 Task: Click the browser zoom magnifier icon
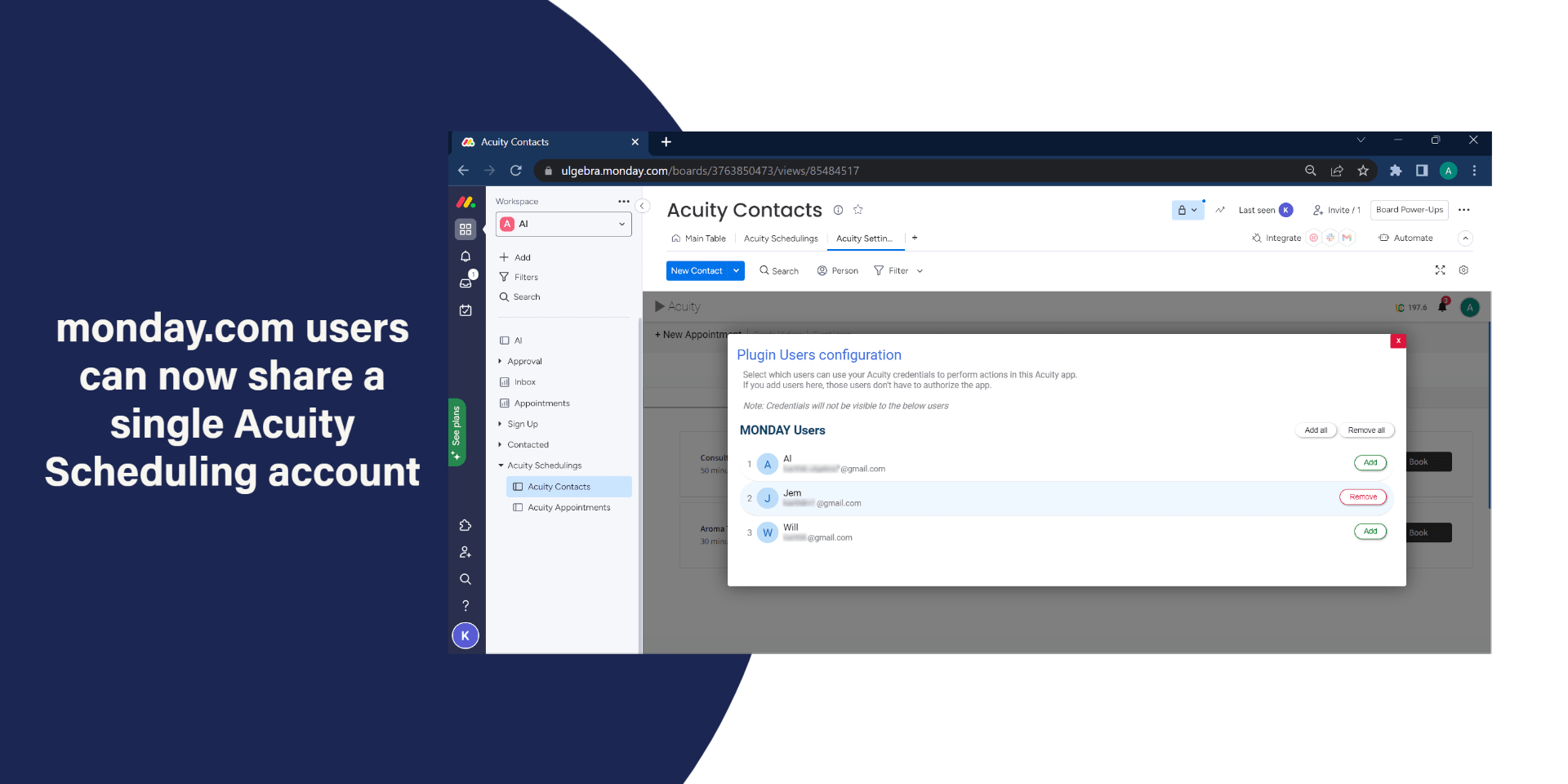pos(1311,171)
